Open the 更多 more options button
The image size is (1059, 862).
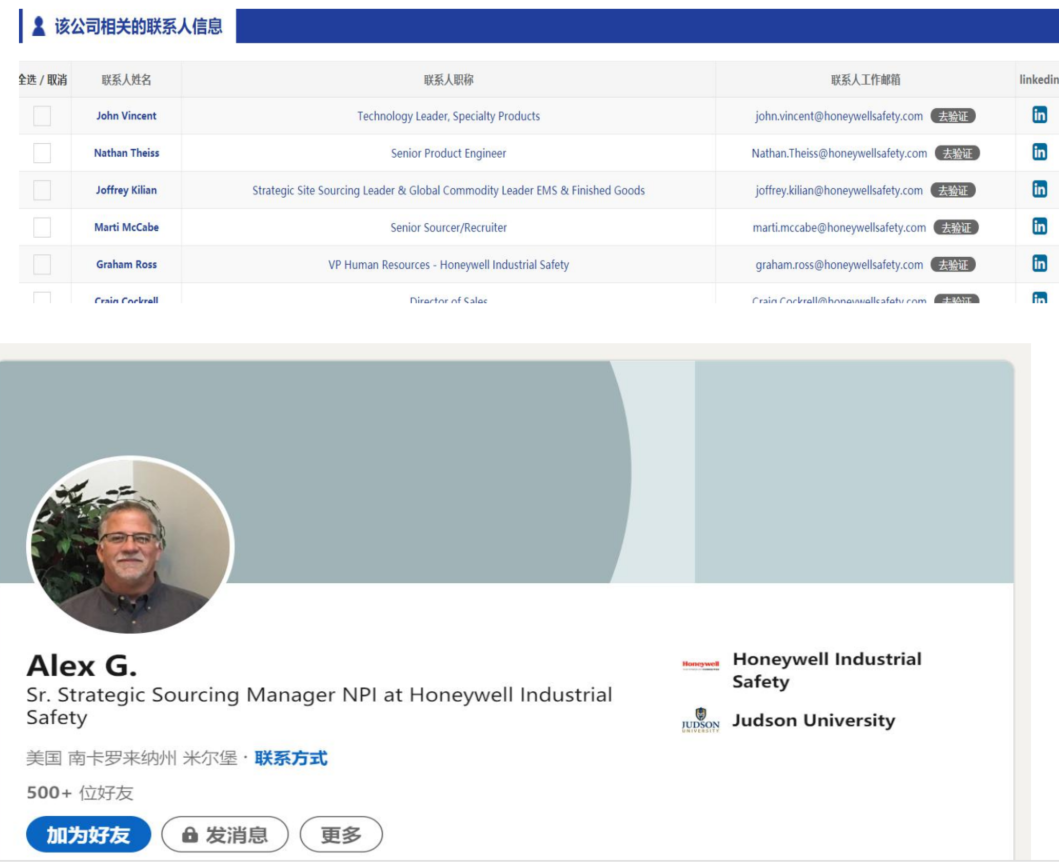(341, 834)
